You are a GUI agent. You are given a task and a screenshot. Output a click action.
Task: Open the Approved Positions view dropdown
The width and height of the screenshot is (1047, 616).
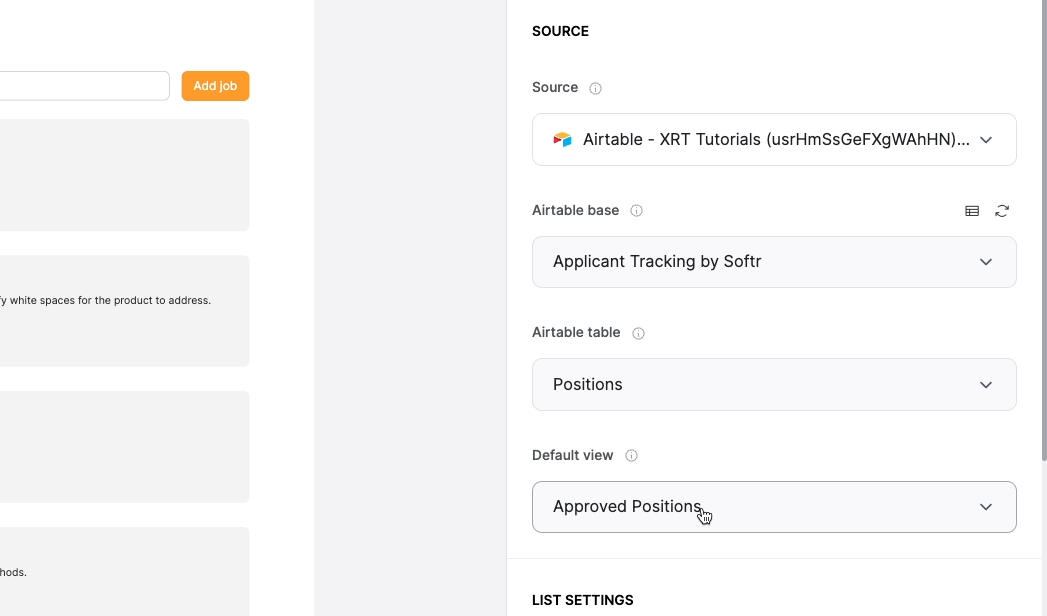pos(774,507)
